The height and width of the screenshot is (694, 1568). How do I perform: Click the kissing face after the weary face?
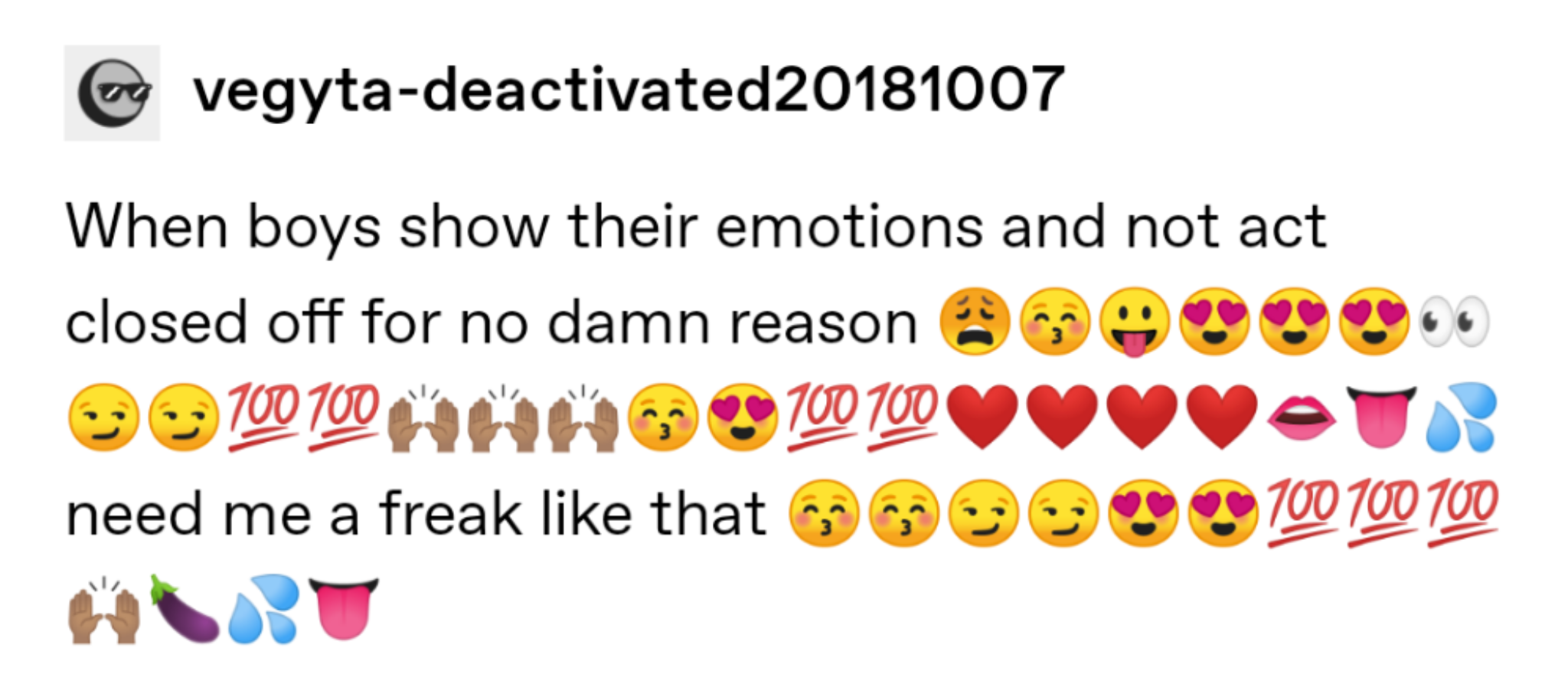[x=1054, y=322]
